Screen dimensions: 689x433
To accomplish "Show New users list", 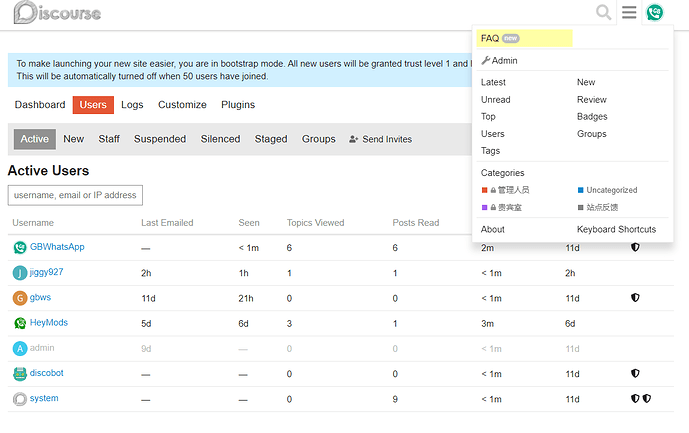I will click(73, 139).
